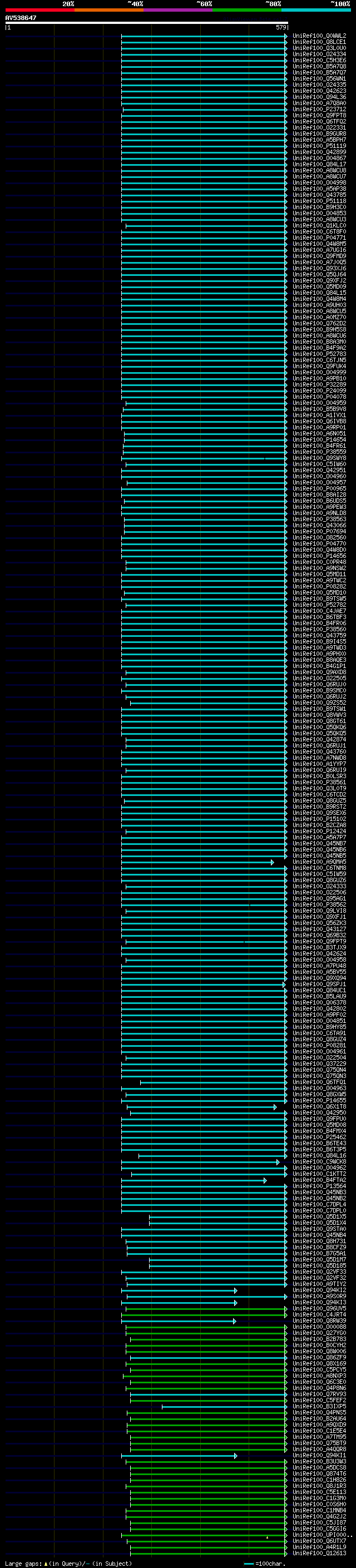Open hit UniRef100_P23712
Viewport: 356px width, 1568px height.
click(x=319, y=110)
